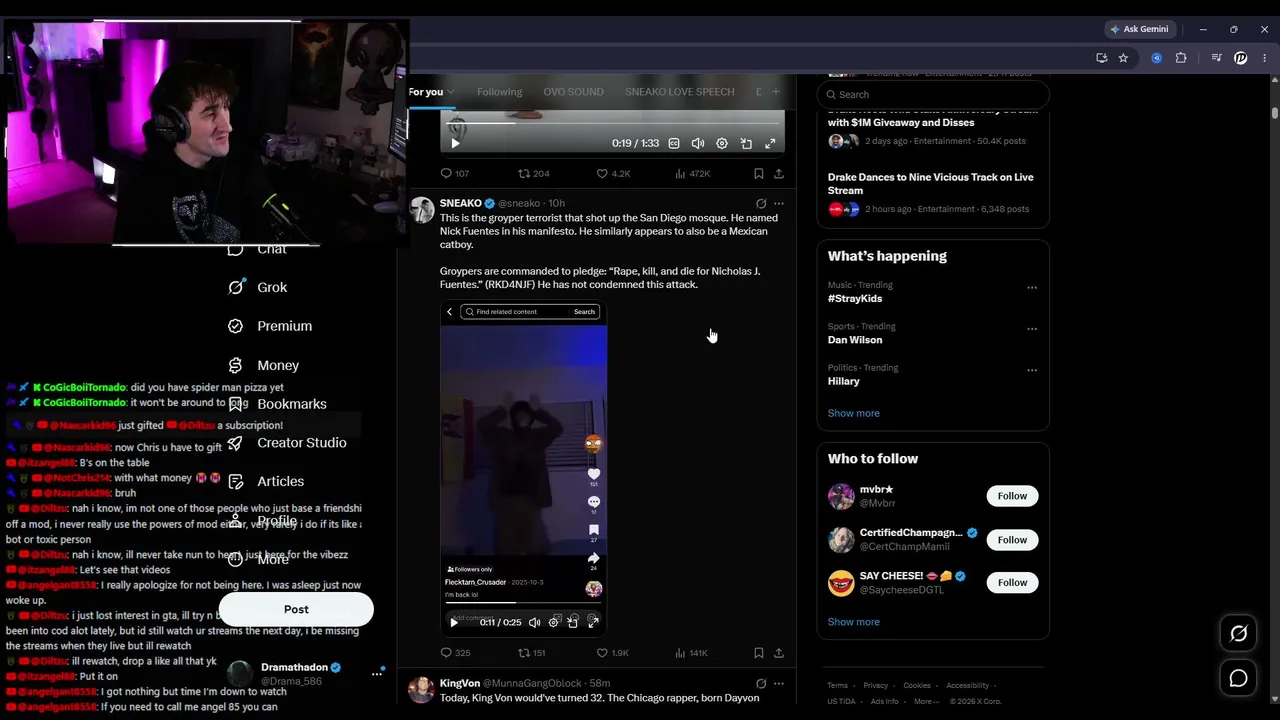
Task: Open the Chrome three-dot menu
Action: tap(1265, 58)
